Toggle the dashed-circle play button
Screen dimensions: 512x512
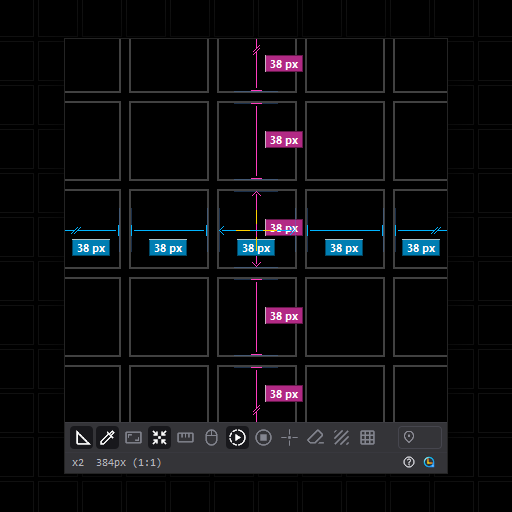[237, 437]
